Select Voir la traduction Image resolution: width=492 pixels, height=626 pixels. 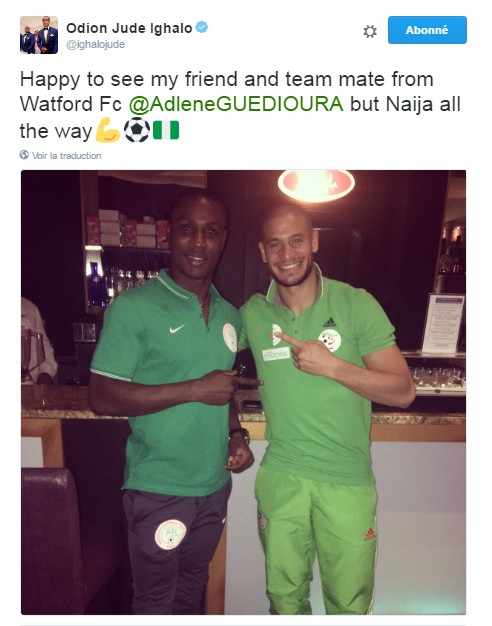(66, 155)
